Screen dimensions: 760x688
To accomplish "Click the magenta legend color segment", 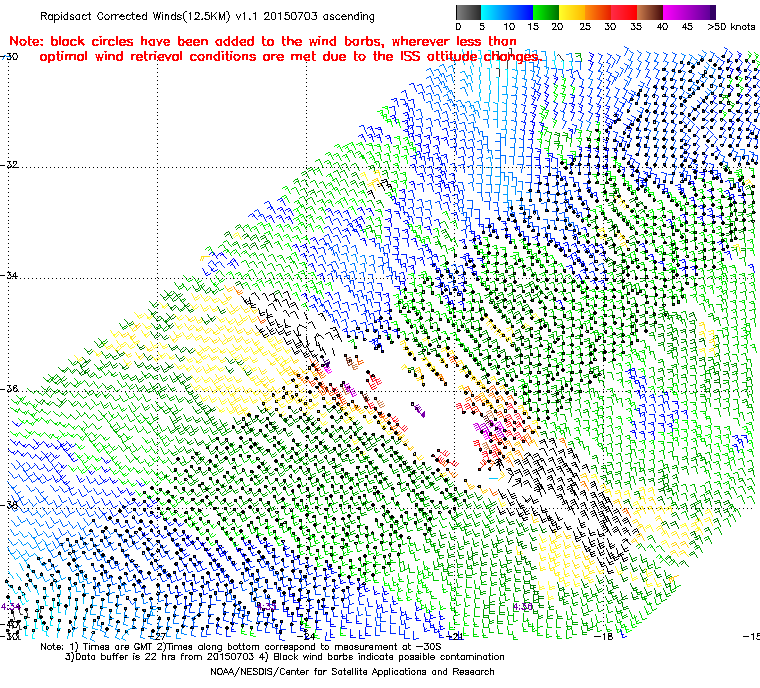I will (676, 12).
